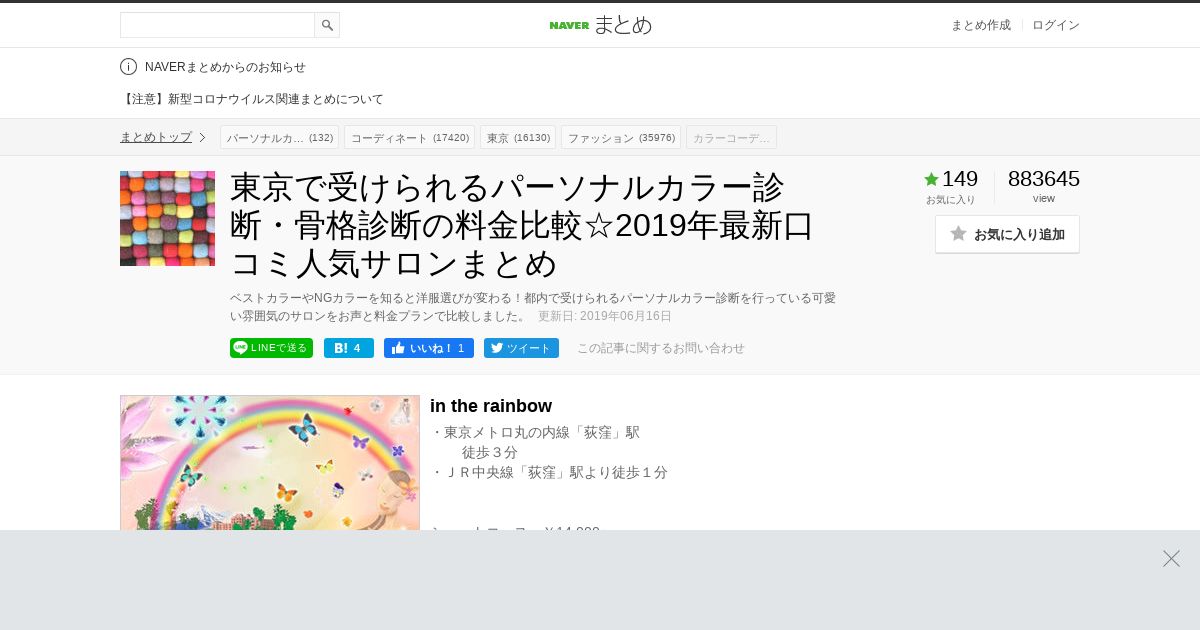Click the NAVER まとめ logo
Screen dimensions: 1200x630
[600, 25]
